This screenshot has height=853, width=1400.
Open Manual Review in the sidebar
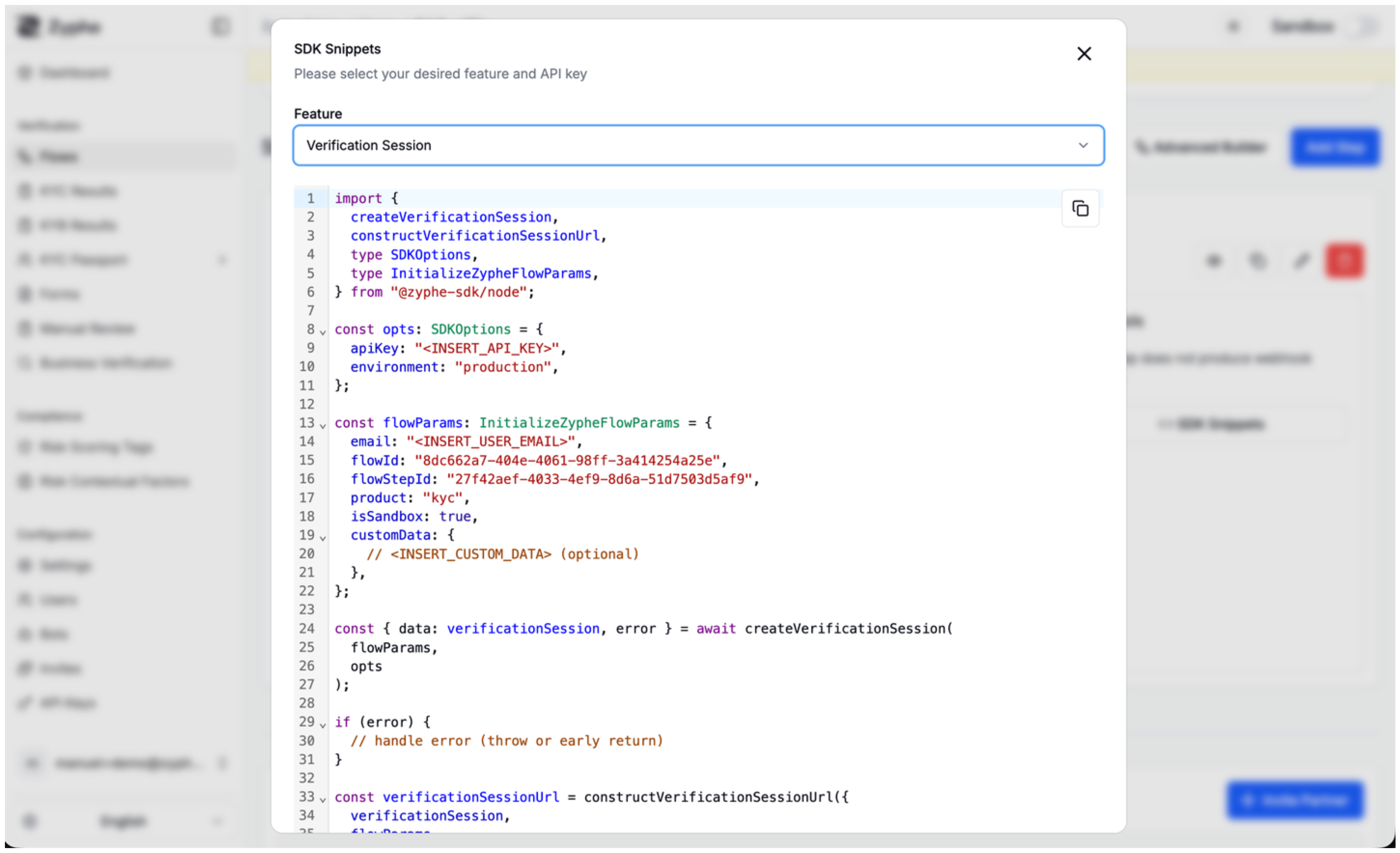87,329
